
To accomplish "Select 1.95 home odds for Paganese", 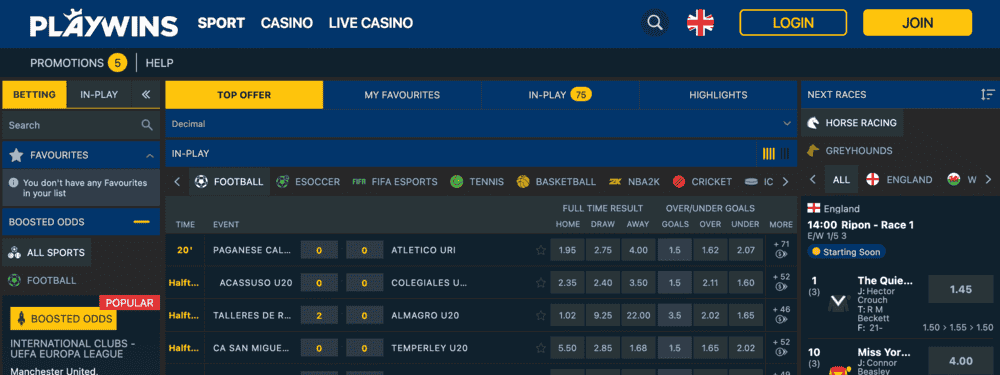I will coord(568,250).
